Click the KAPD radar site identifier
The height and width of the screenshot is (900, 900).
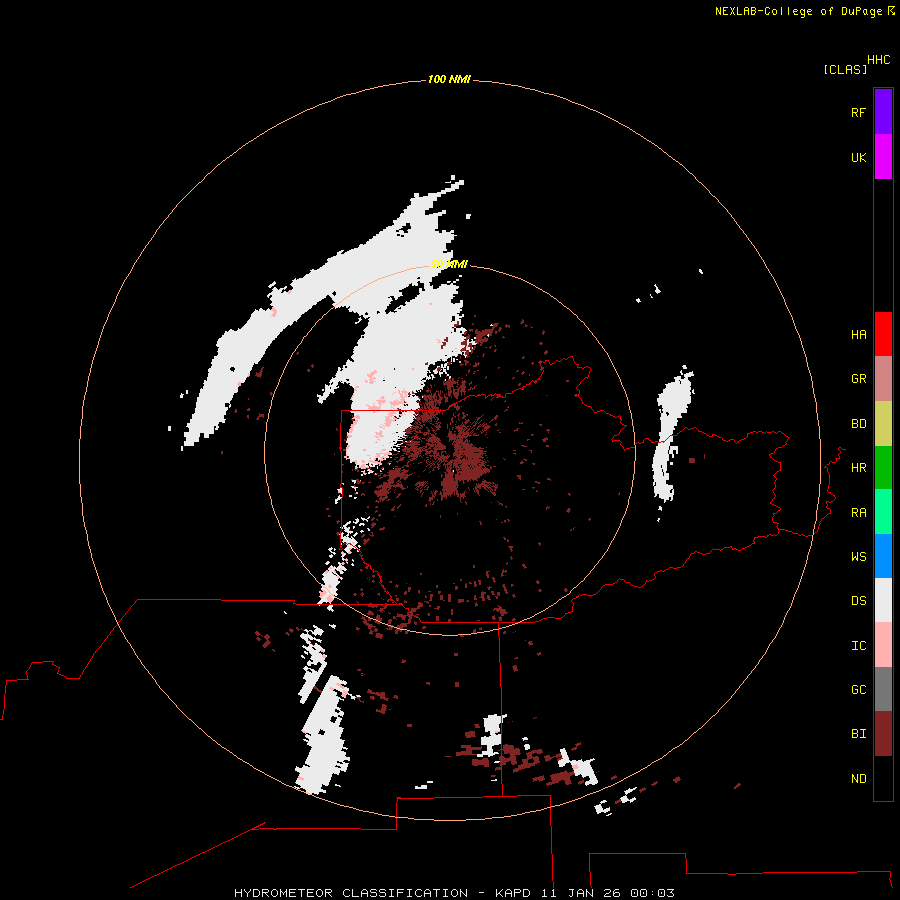[514, 893]
